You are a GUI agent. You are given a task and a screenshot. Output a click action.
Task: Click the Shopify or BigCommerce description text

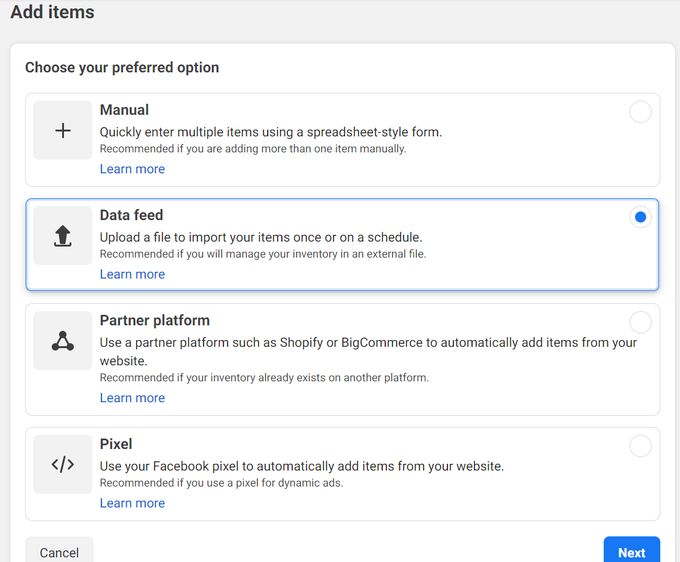coord(367,343)
